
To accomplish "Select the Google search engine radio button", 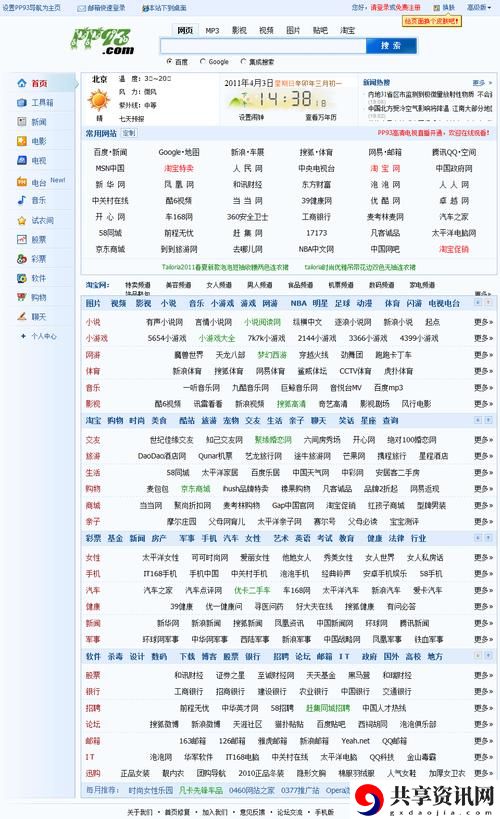I will pyautogui.click(x=203, y=61).
